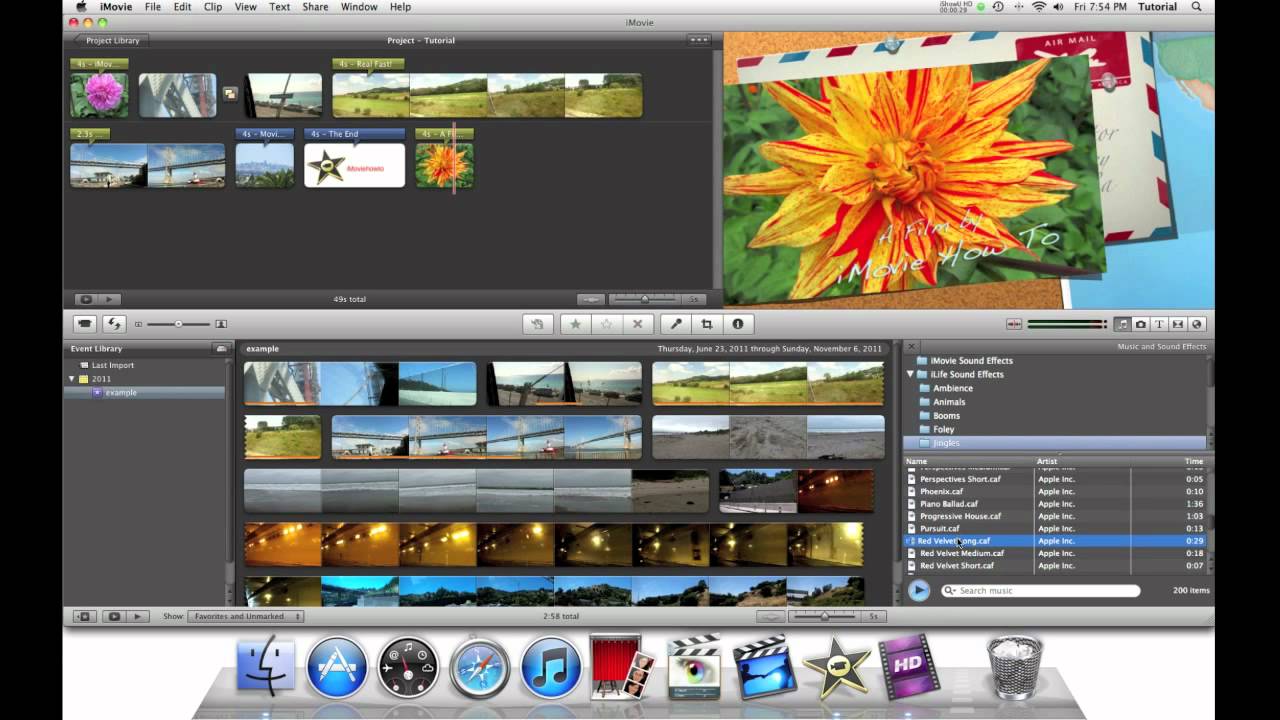
Task: Select the voiceover microphone tool
Action: tap(676, 324)
